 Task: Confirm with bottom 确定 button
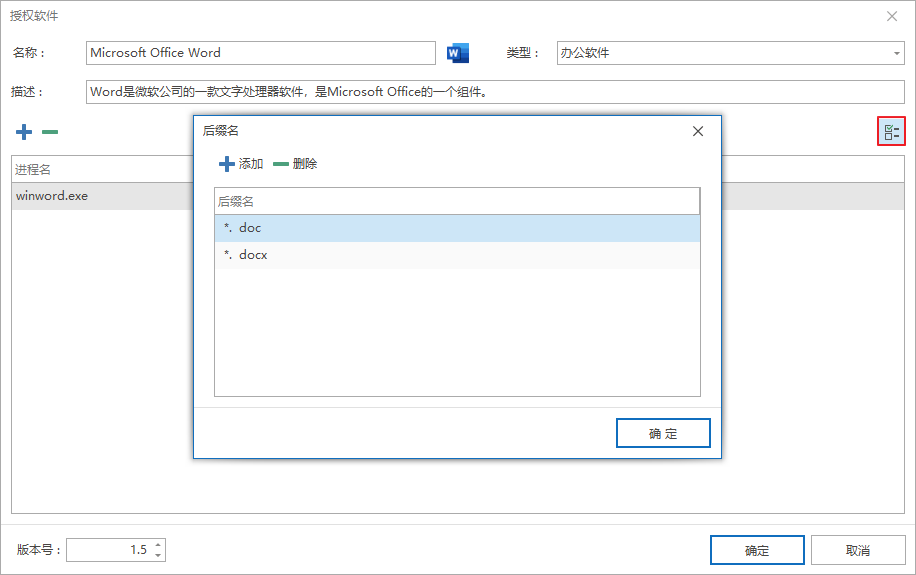click(757, 550)
